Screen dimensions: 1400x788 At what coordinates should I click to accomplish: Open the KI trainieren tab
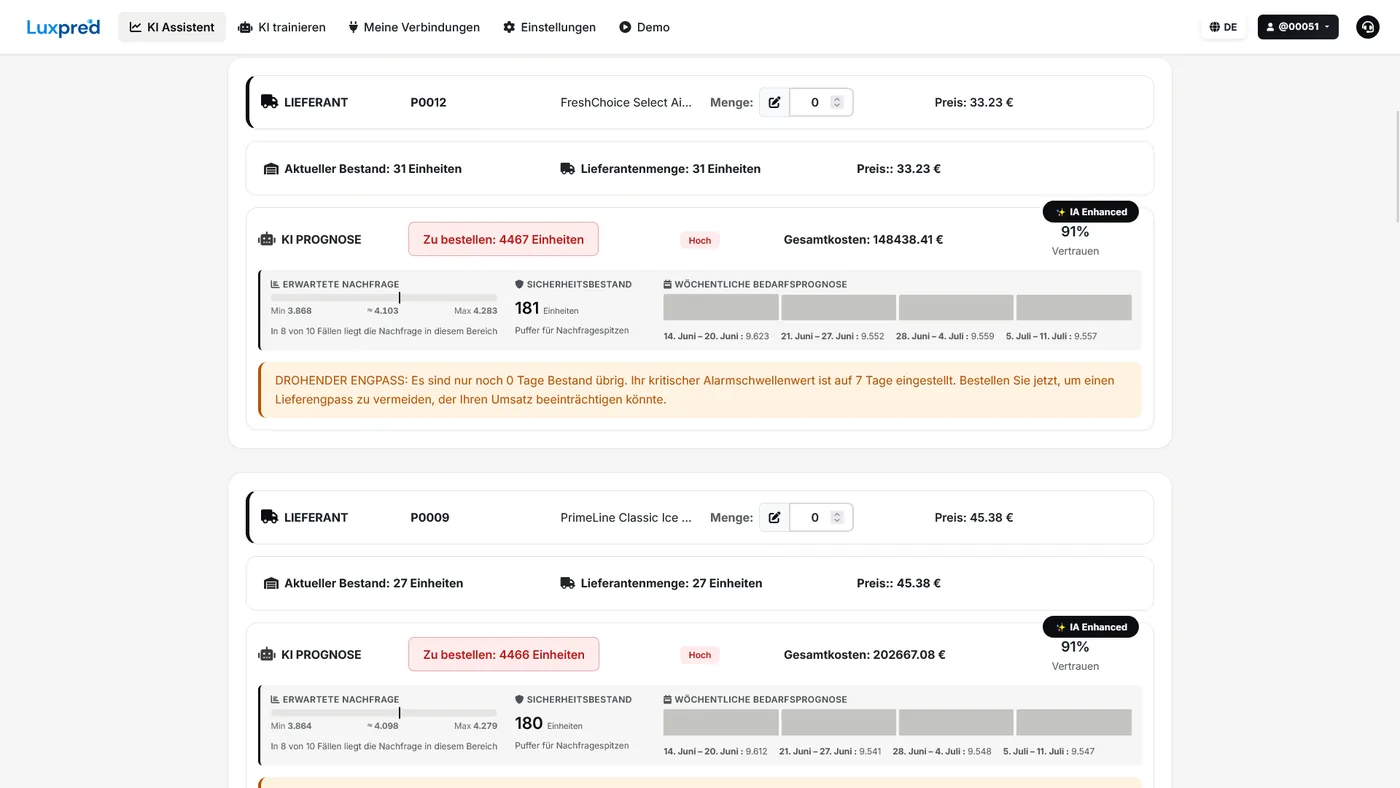tap(282, 27)
